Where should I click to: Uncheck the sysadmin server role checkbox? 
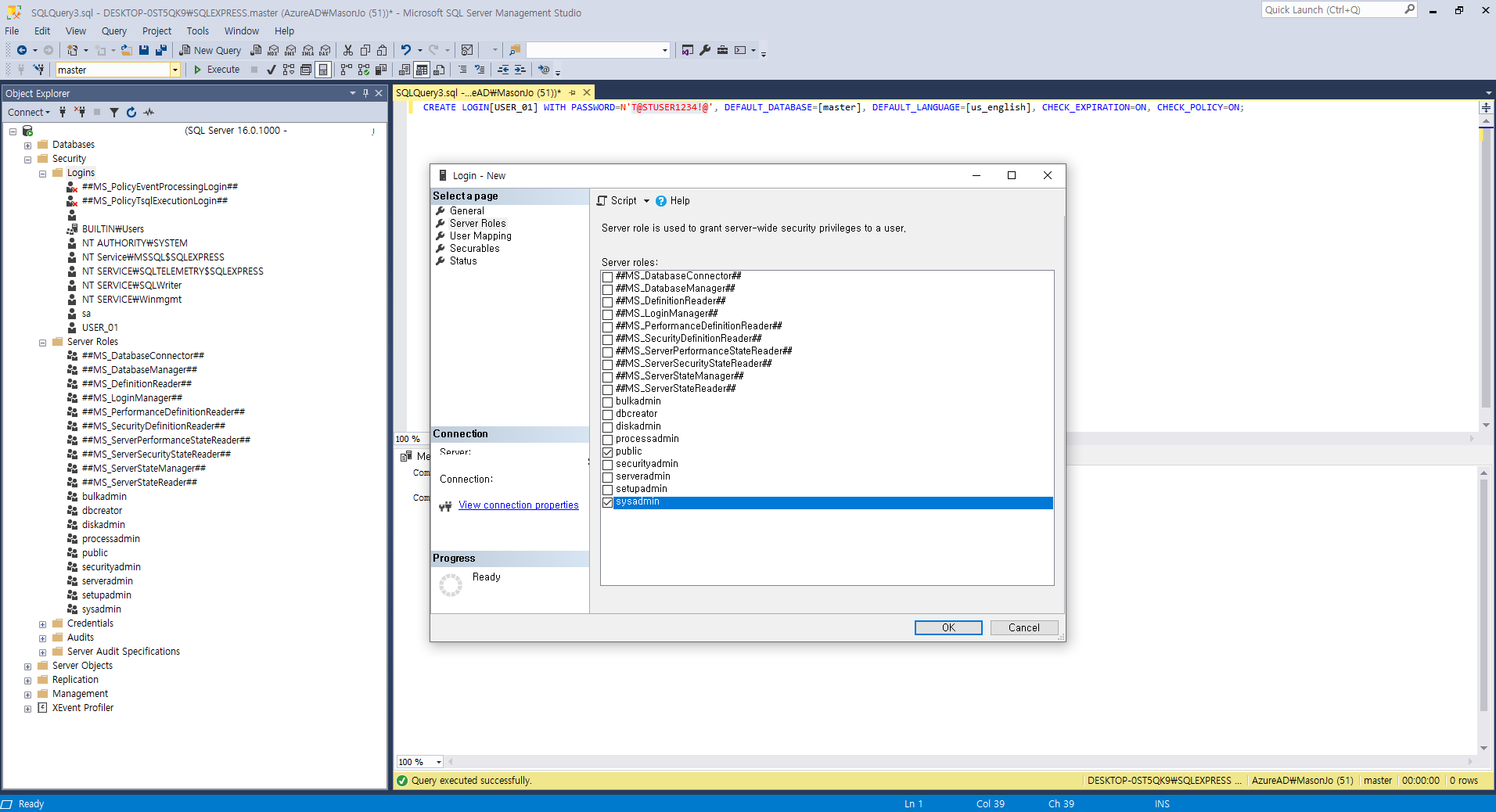pyautogui.click(x=607, y=502)
